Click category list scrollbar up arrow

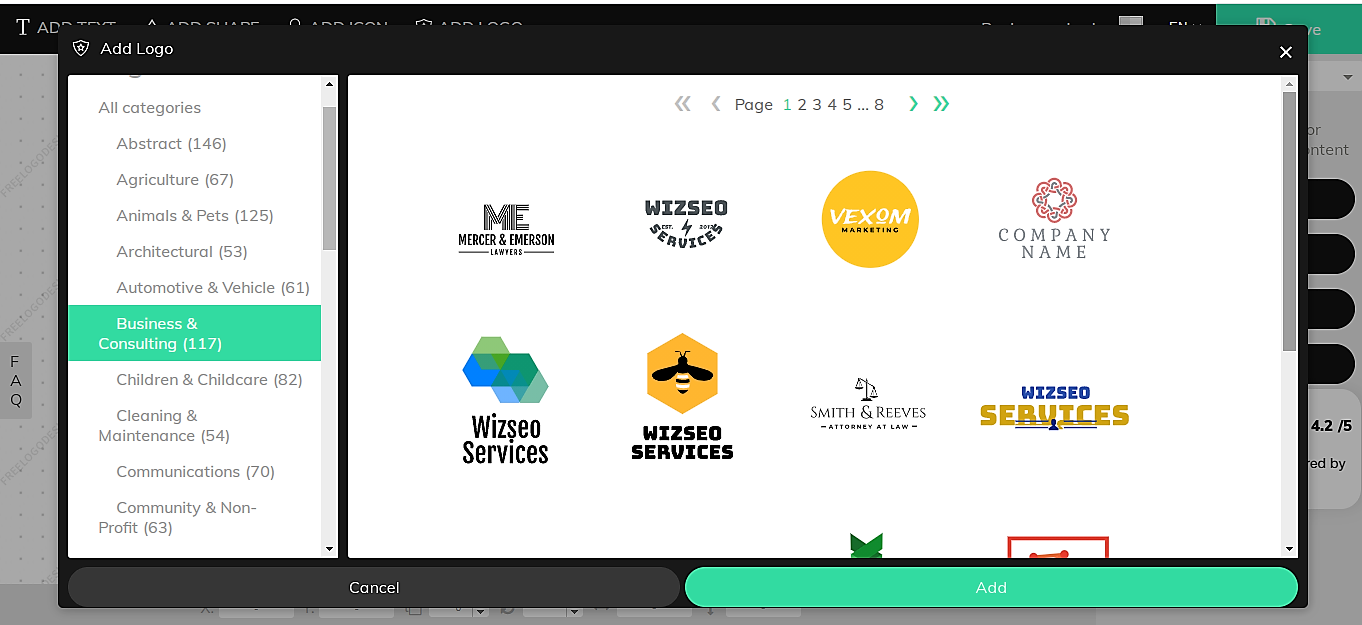[330, 85]
